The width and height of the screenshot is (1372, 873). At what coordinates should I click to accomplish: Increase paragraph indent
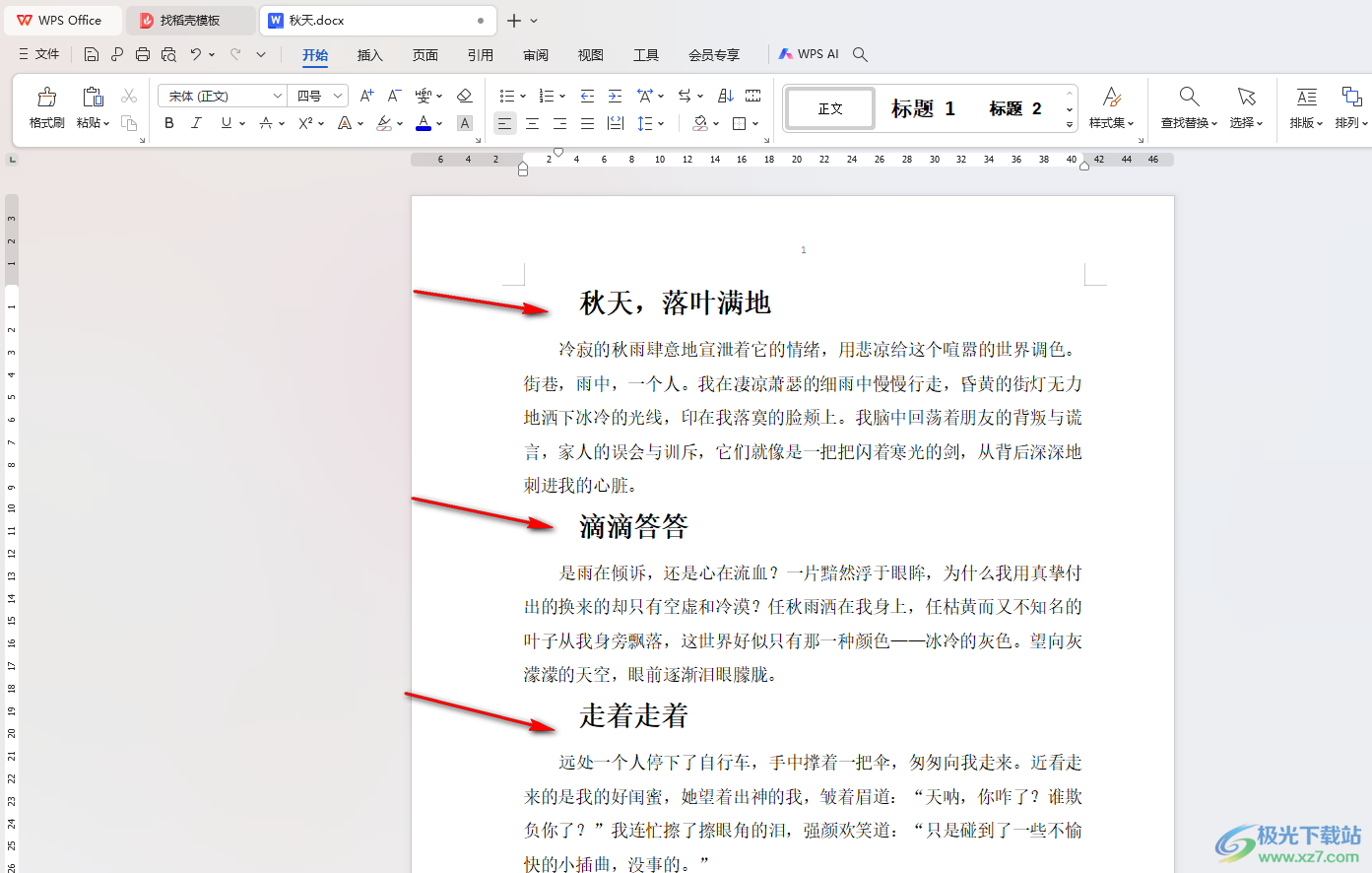(615, 96)
